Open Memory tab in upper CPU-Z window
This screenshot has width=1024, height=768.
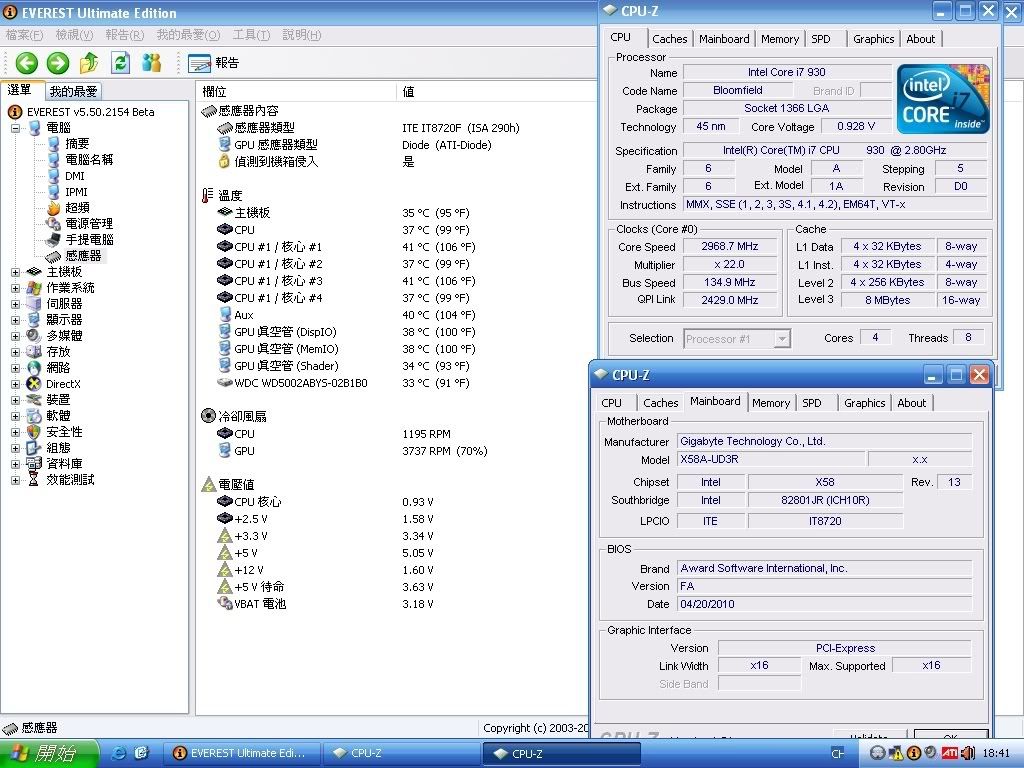(780, 39)
